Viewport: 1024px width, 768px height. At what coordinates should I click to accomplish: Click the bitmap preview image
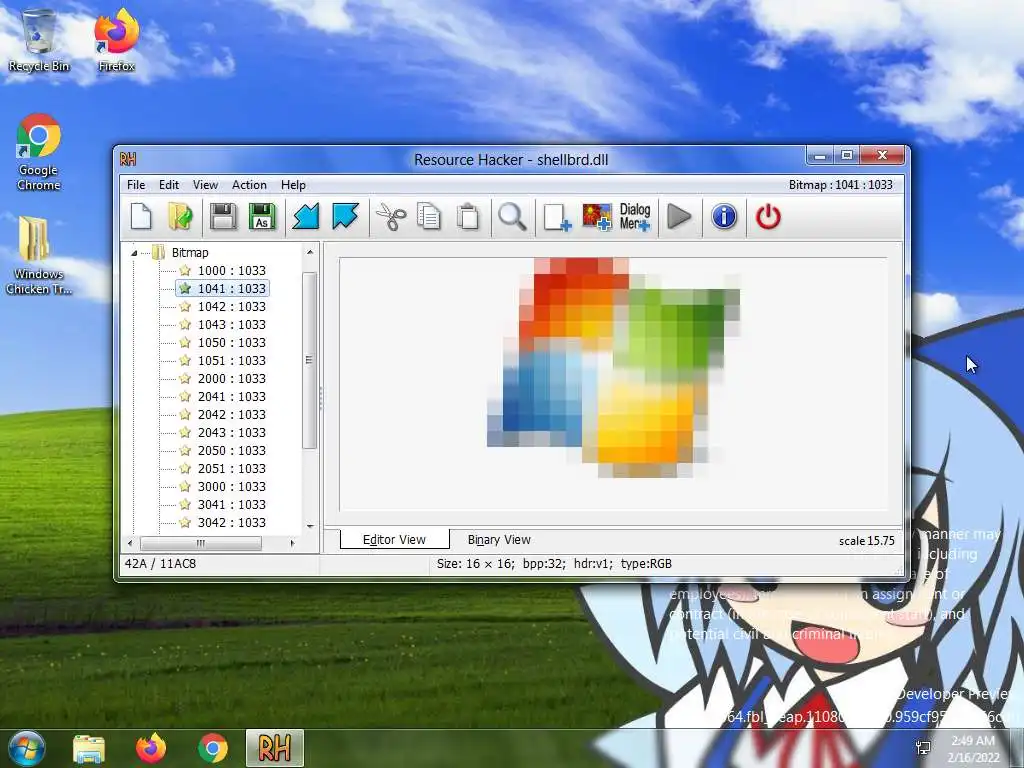pyautogui.click(x=614, y=367)
